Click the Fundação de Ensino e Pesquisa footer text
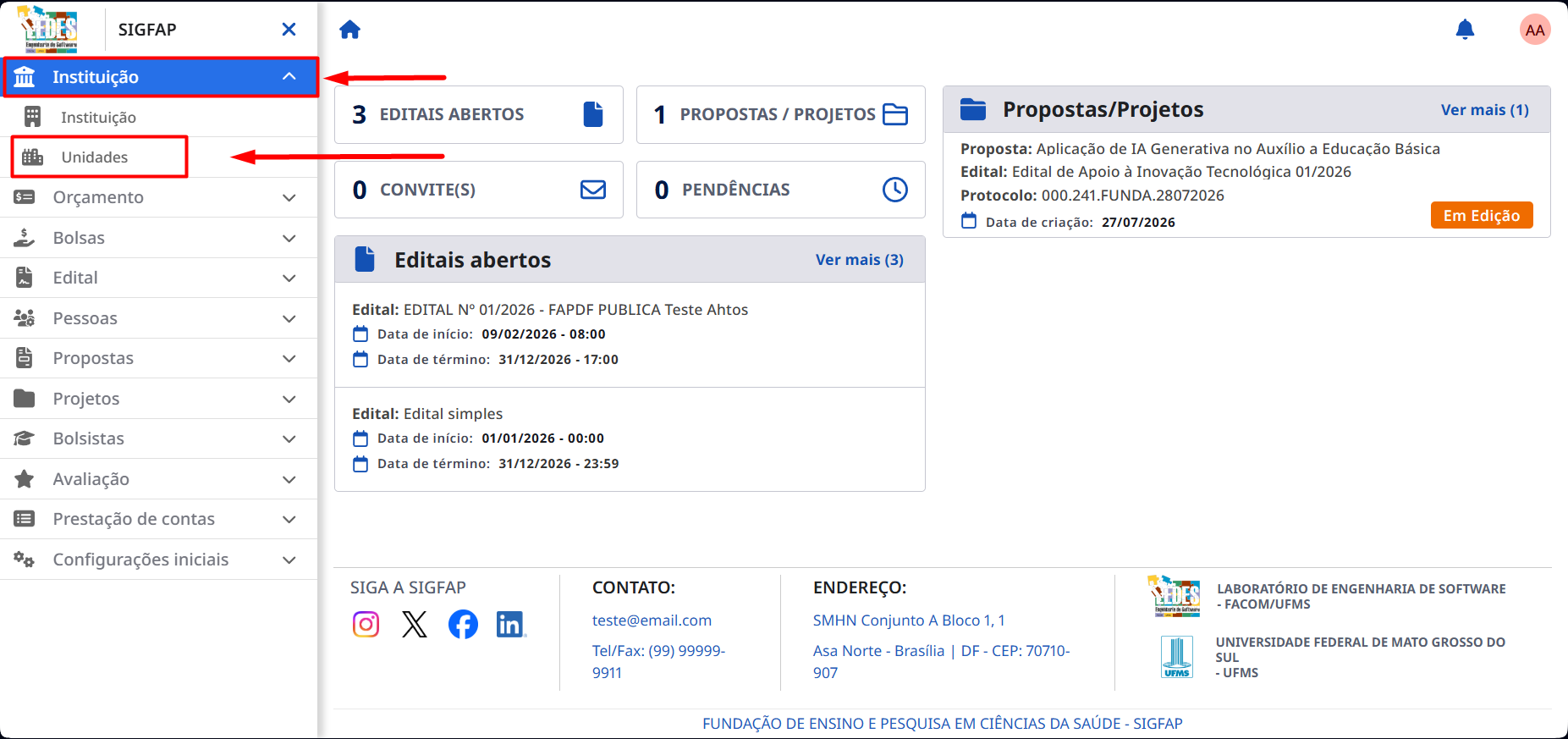The image size is (1568, 739). tap(943, 724)
